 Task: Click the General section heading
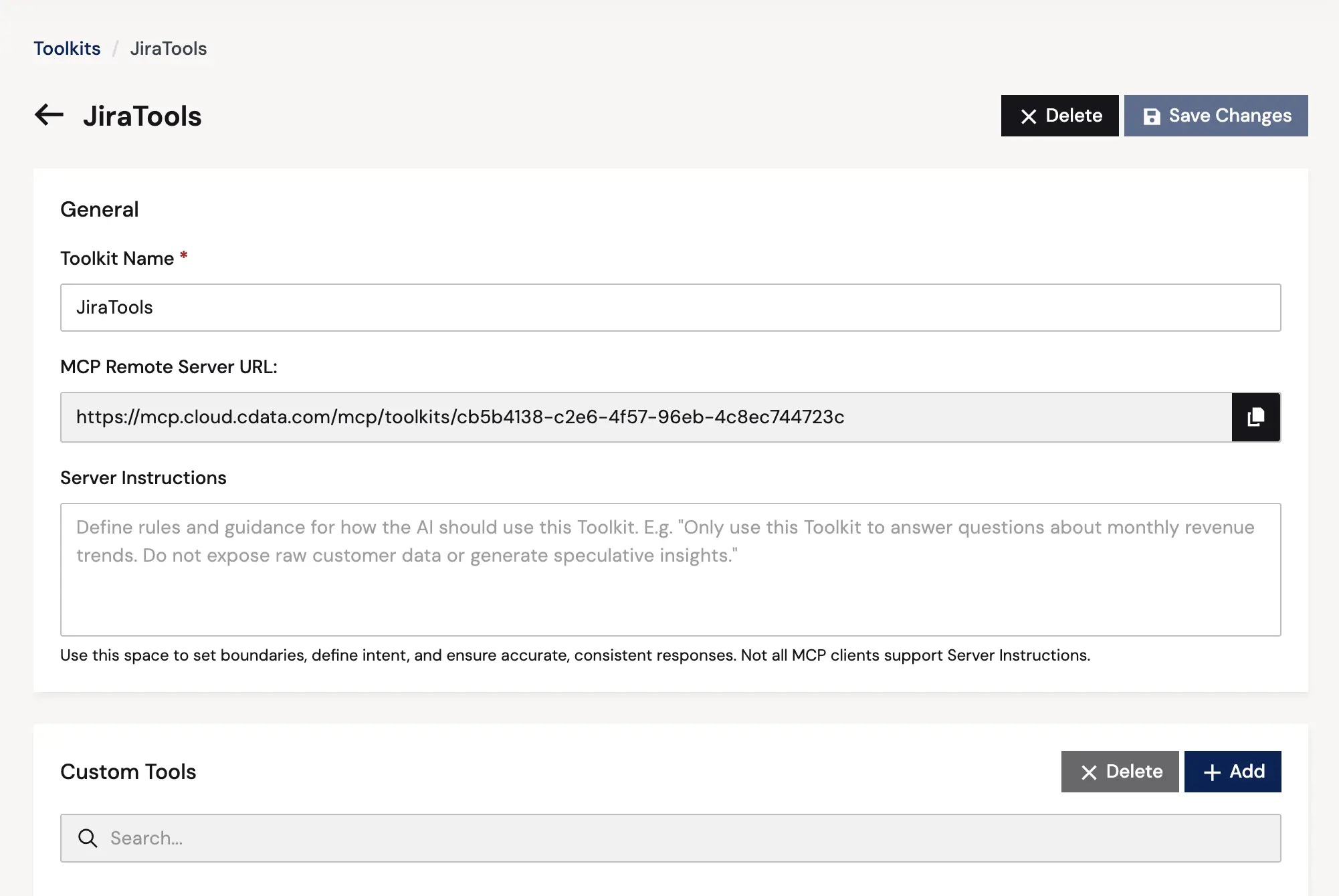(x=100, y=209)
